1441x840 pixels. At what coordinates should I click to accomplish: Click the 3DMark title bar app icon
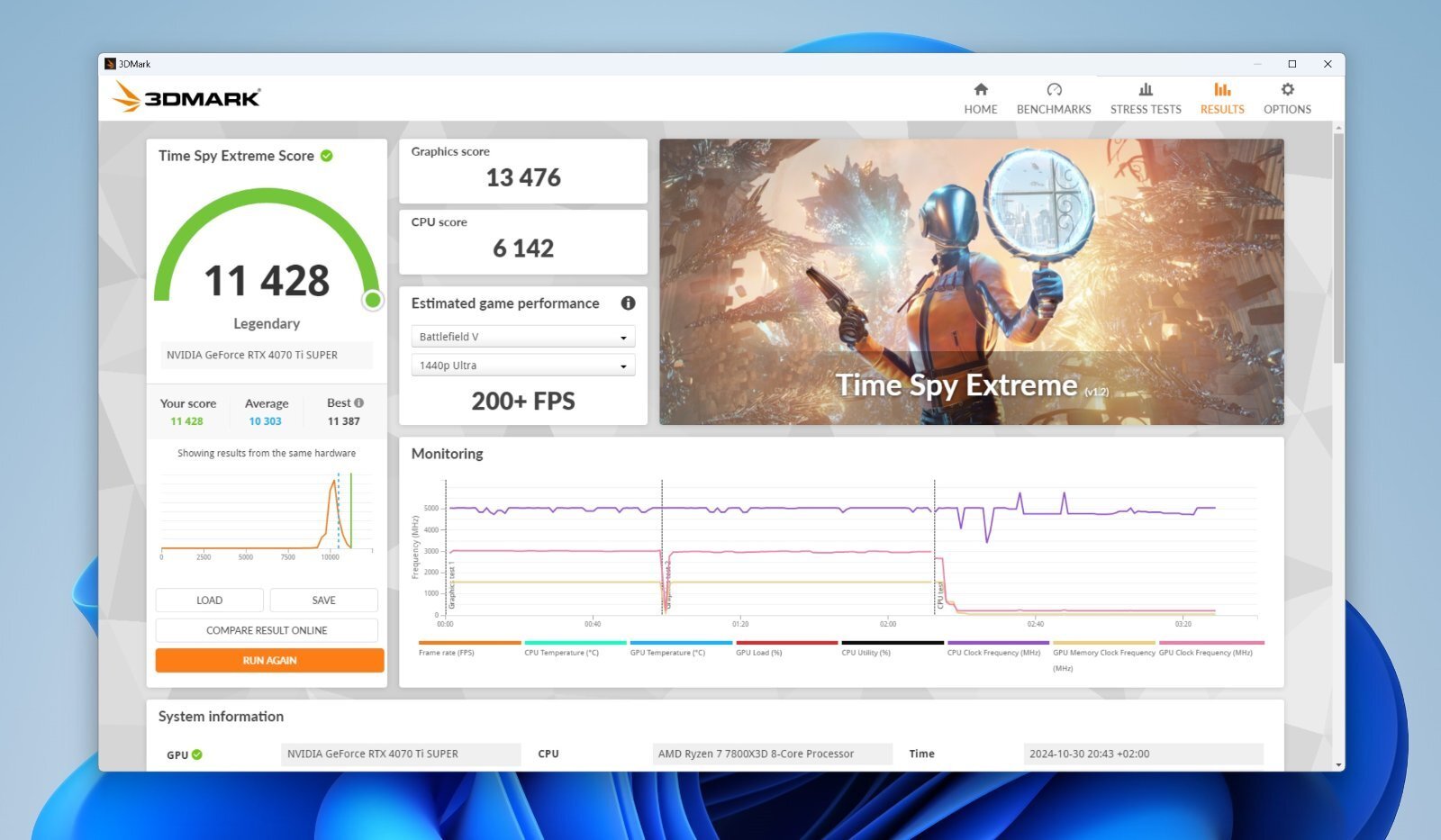(110, 64)
